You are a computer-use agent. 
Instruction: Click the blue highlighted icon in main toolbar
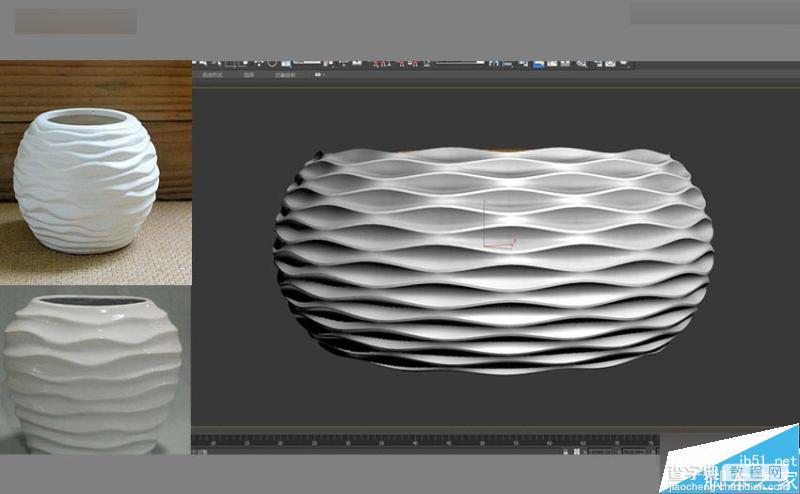538,64
